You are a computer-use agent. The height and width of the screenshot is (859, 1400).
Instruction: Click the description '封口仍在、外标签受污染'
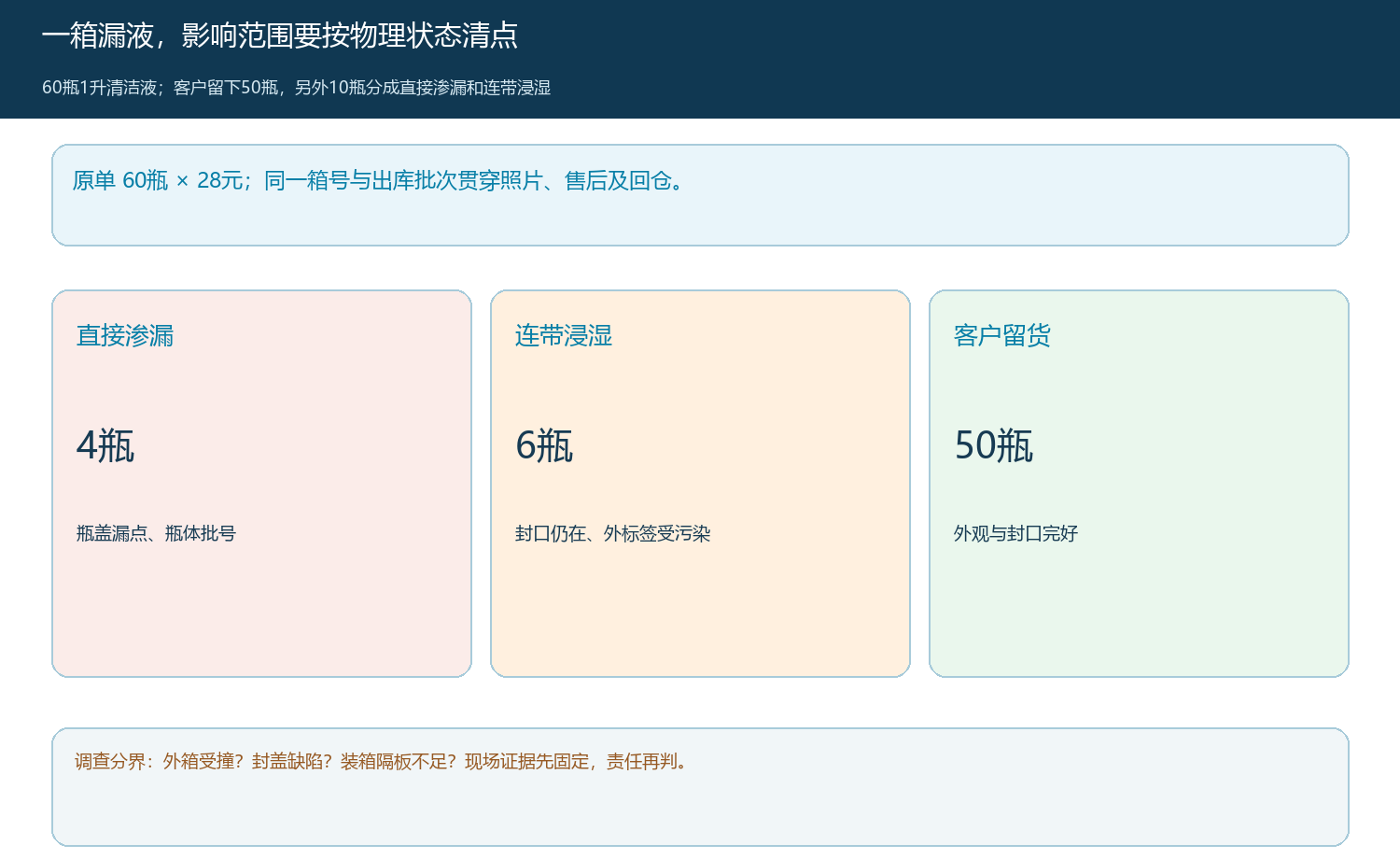click(612, 533)
